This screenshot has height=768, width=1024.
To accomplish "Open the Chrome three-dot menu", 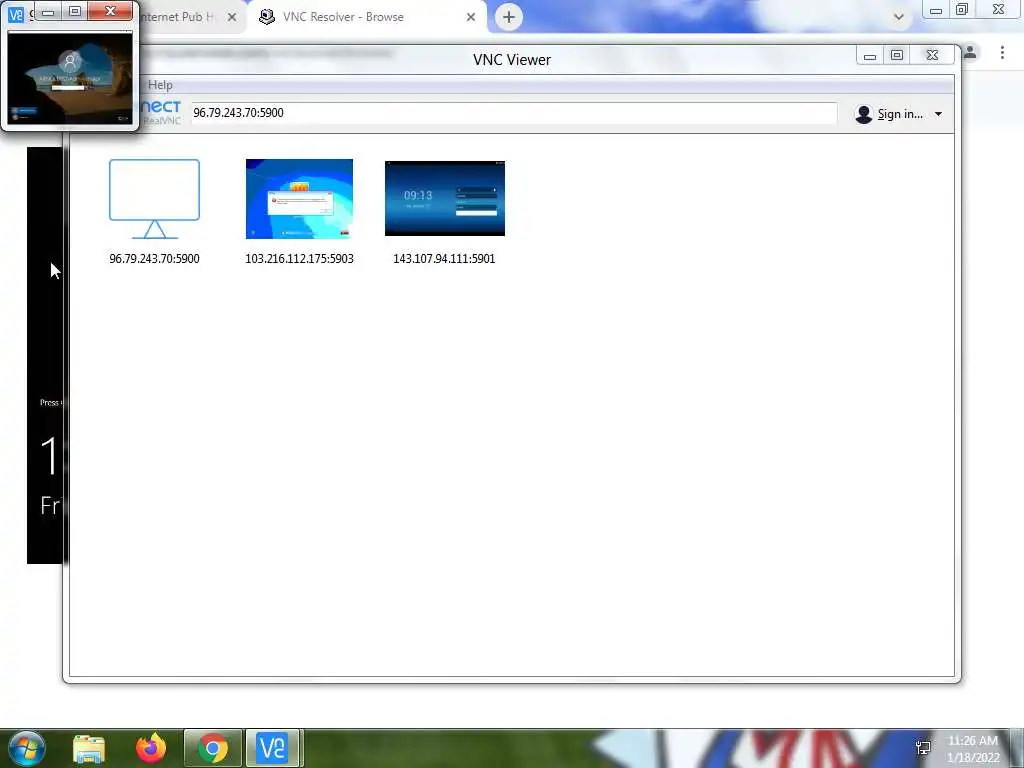I will (1002, 52).
